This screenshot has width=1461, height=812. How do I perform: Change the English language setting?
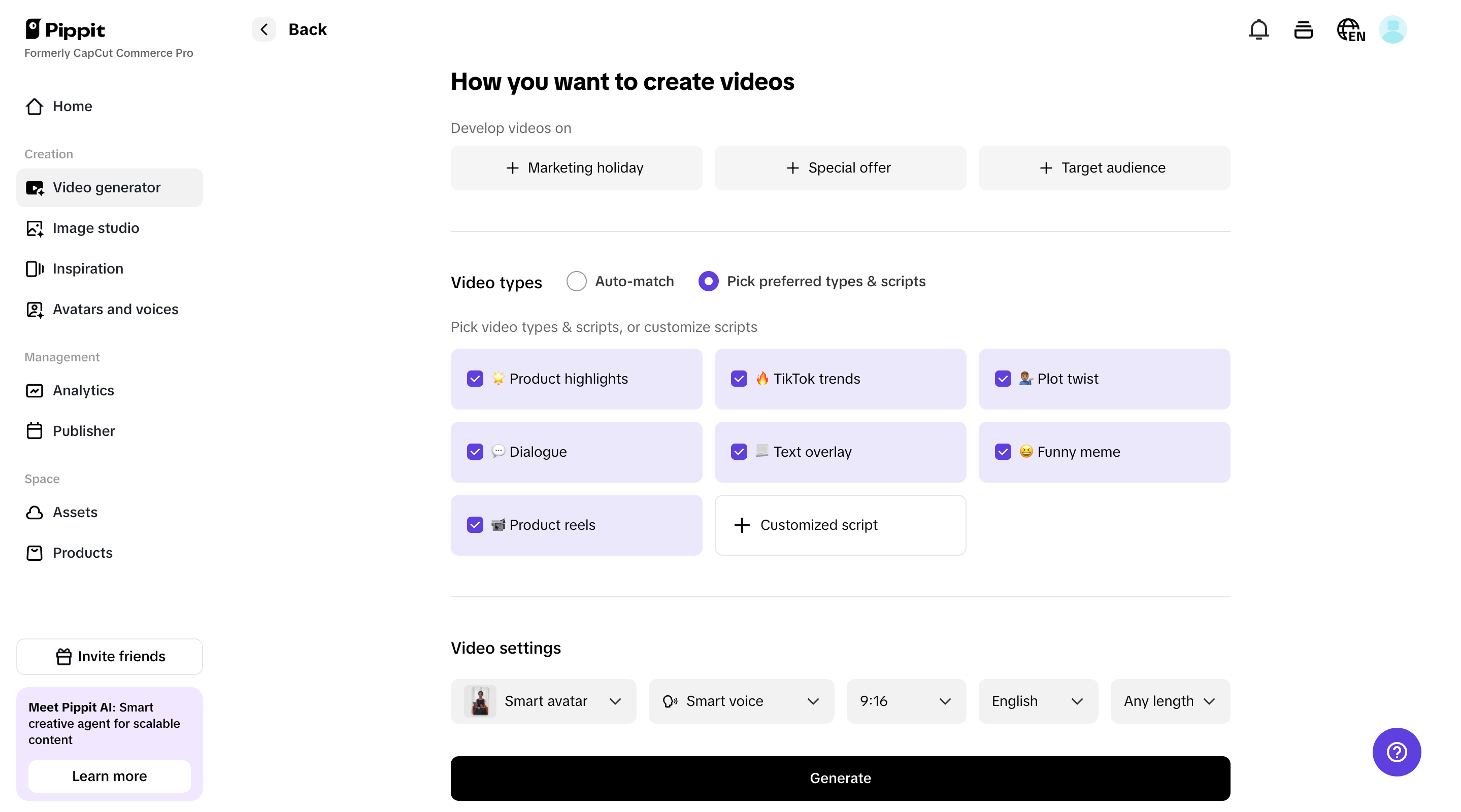click(x=1037, y=701)
